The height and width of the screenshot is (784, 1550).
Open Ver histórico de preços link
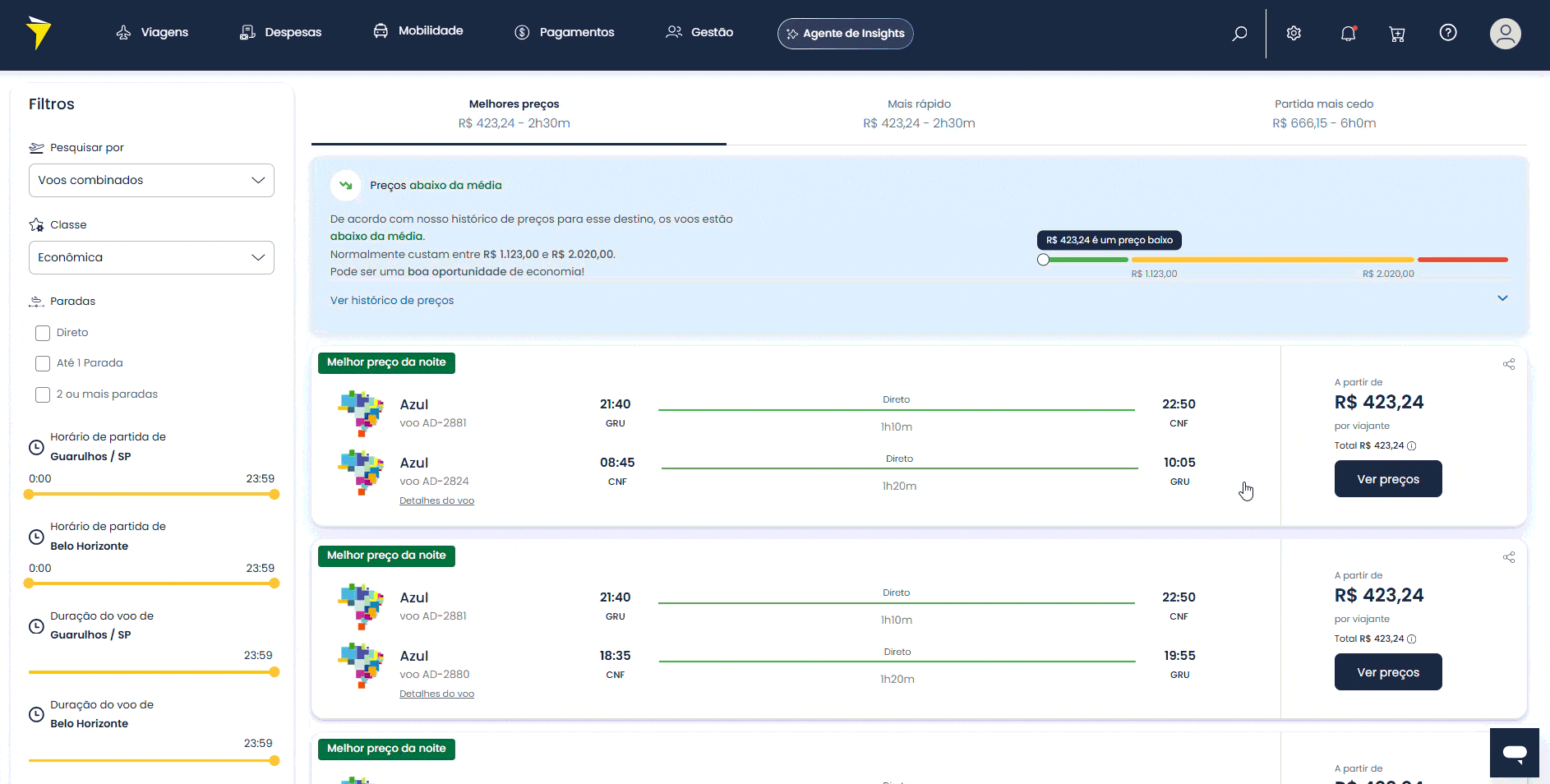pos(392,300)
